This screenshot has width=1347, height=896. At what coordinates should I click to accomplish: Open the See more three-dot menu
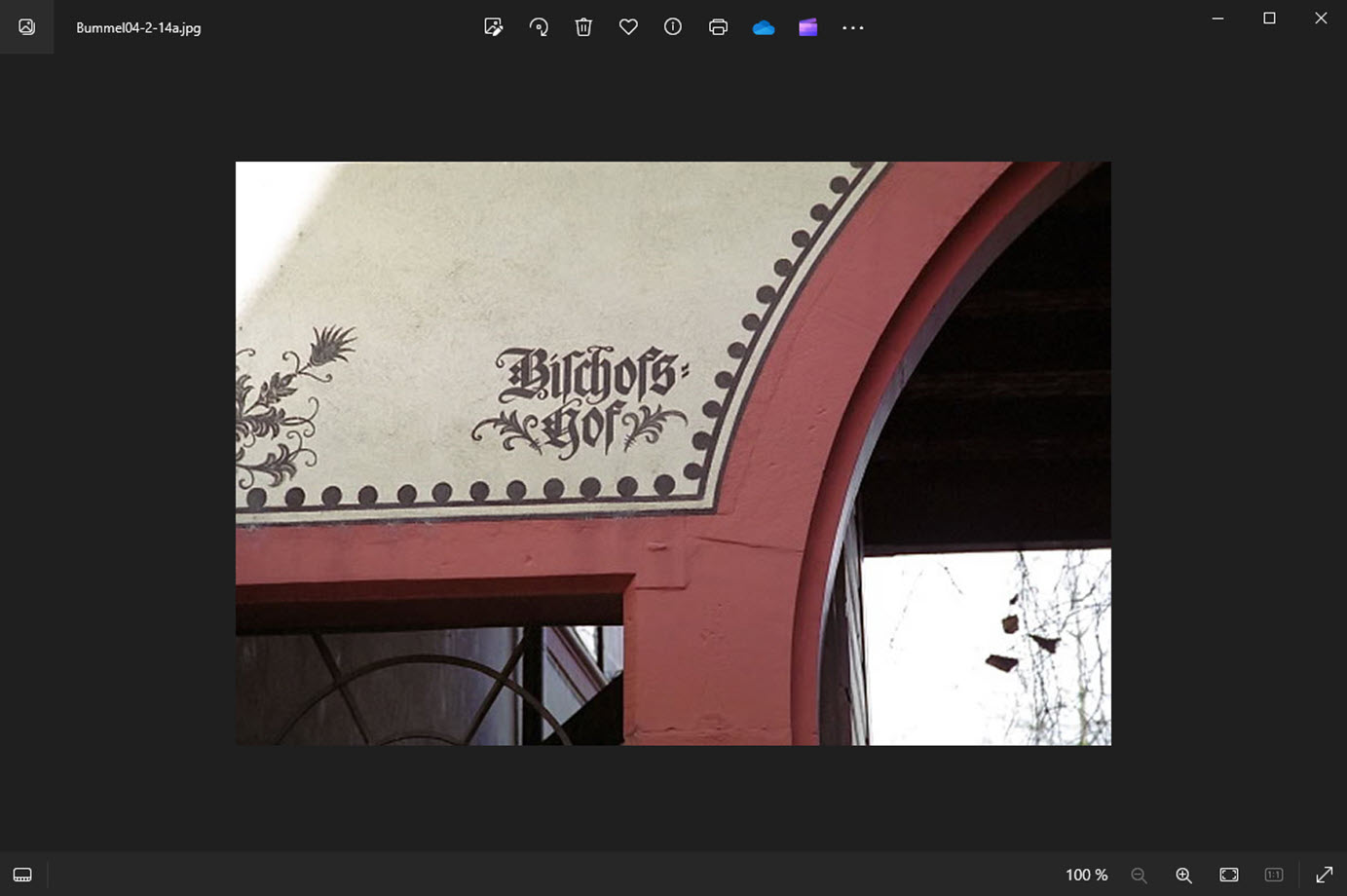[x=853, y=27]
